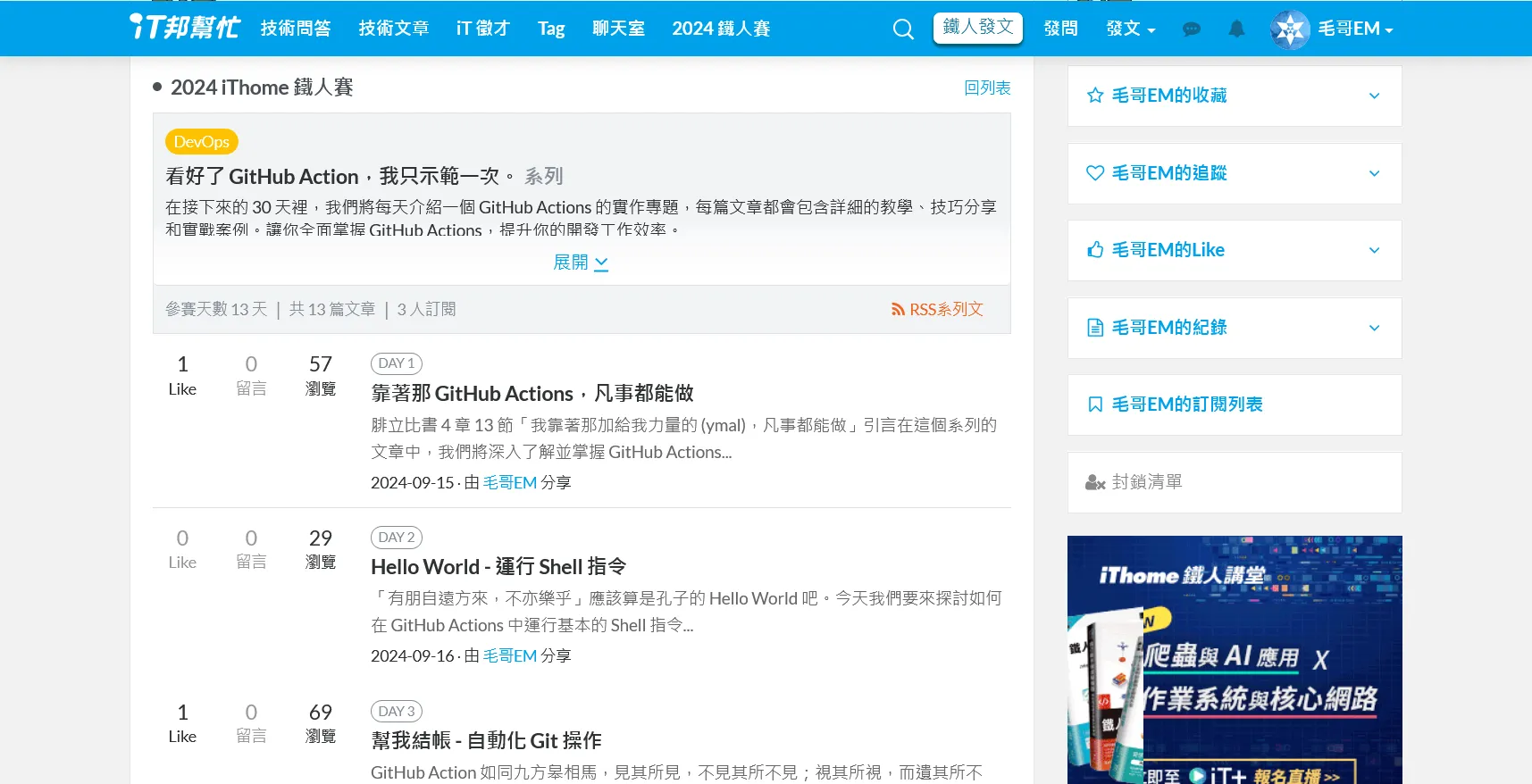The image size is (1532, 784).
Task: Check the notifications bell icon
Action: 1236,29
